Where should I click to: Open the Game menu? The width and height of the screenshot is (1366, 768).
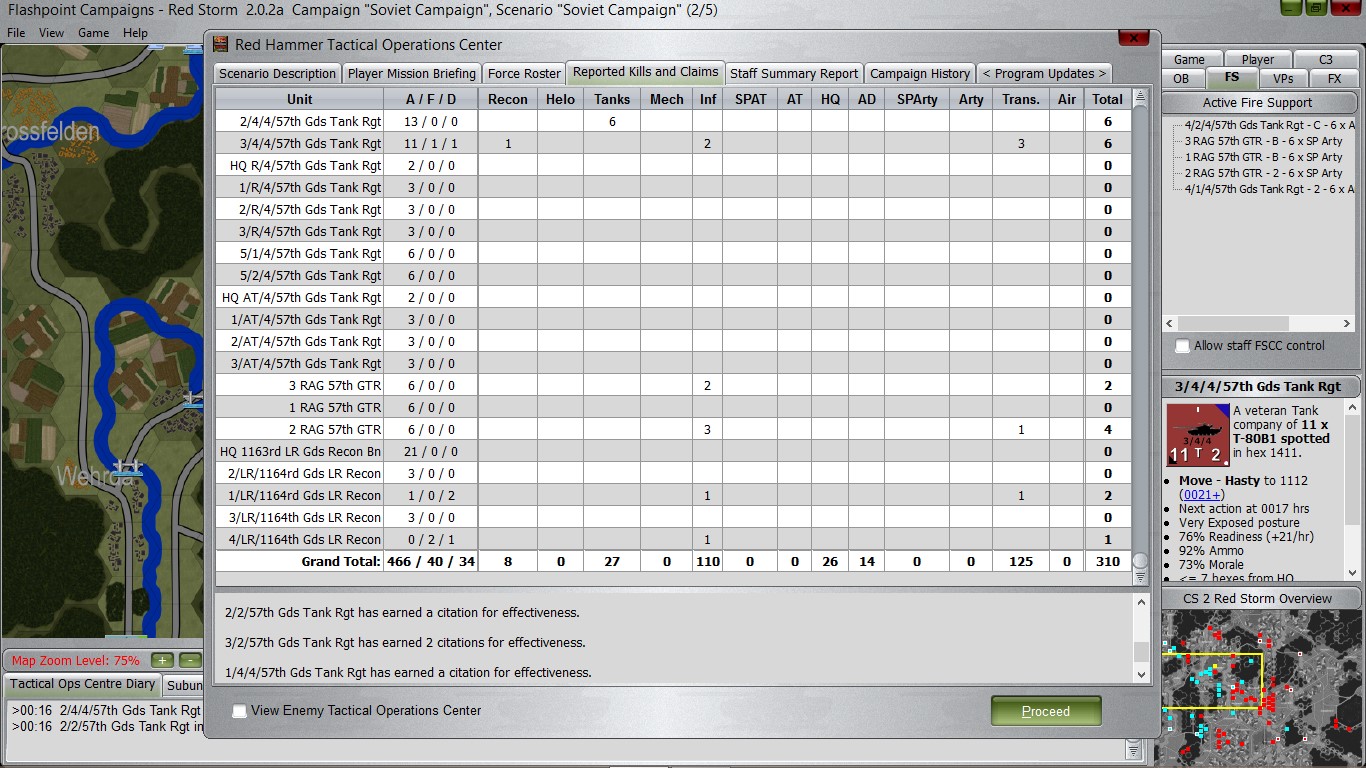coord(93,33)
